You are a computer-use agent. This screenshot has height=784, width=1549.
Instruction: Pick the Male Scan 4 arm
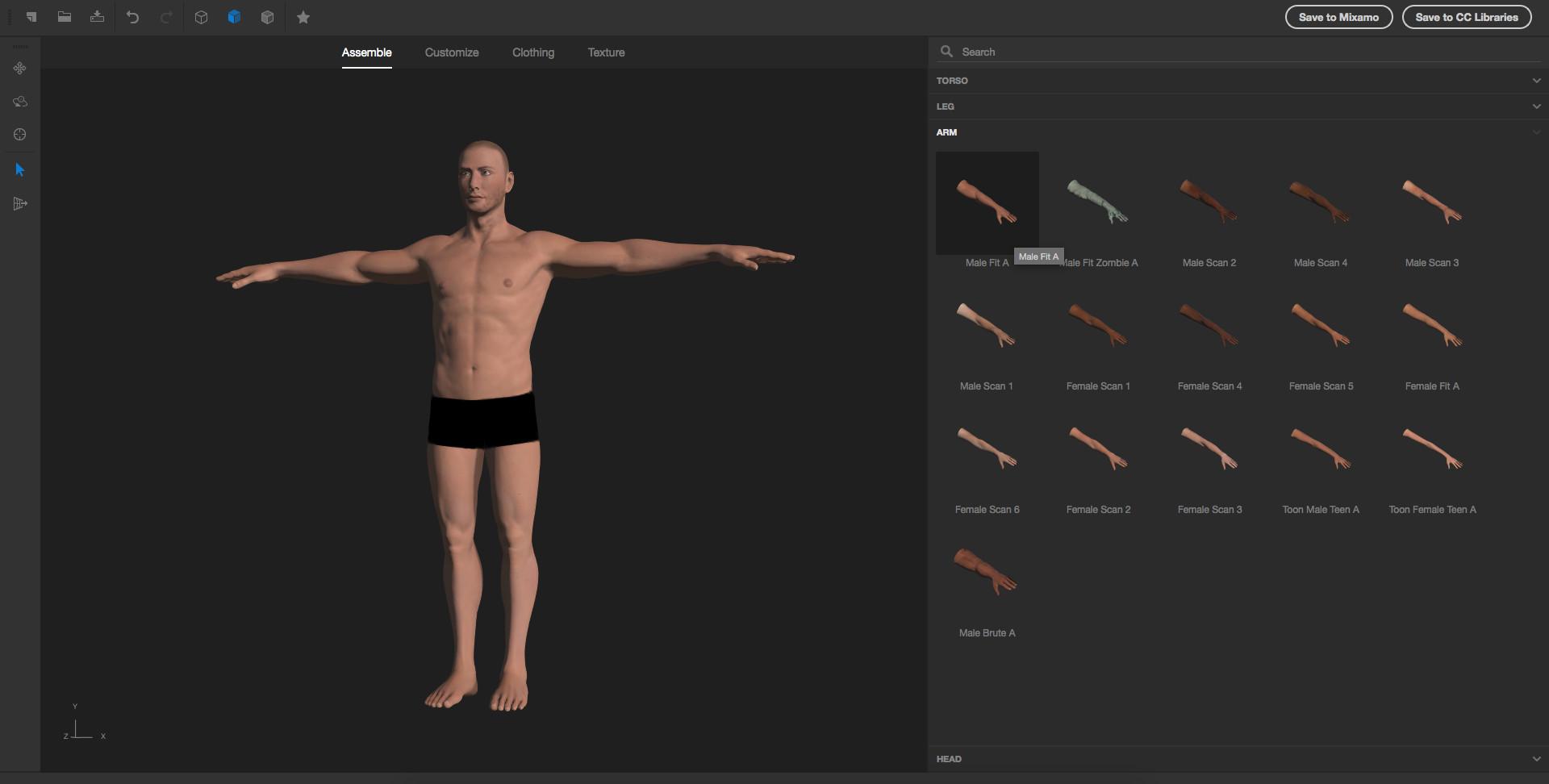click(x=1321, y=203)
